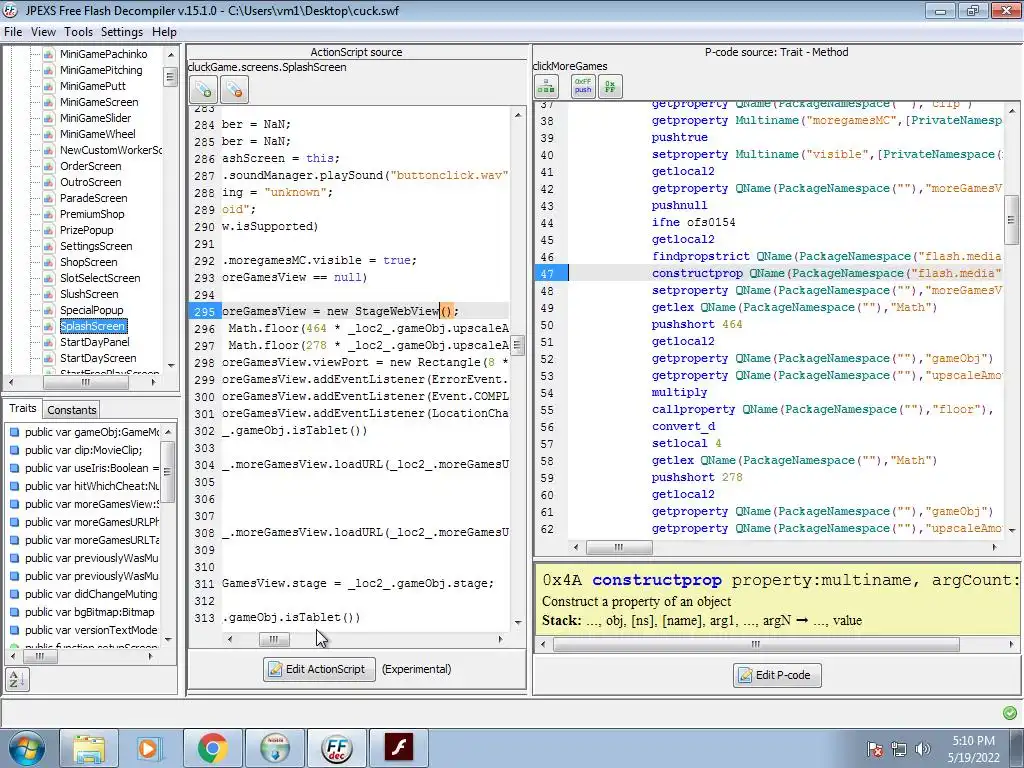Click the class icon beside PremiumShop
The height and width of the screenshot is (768, 1024).
coord(48,214)
